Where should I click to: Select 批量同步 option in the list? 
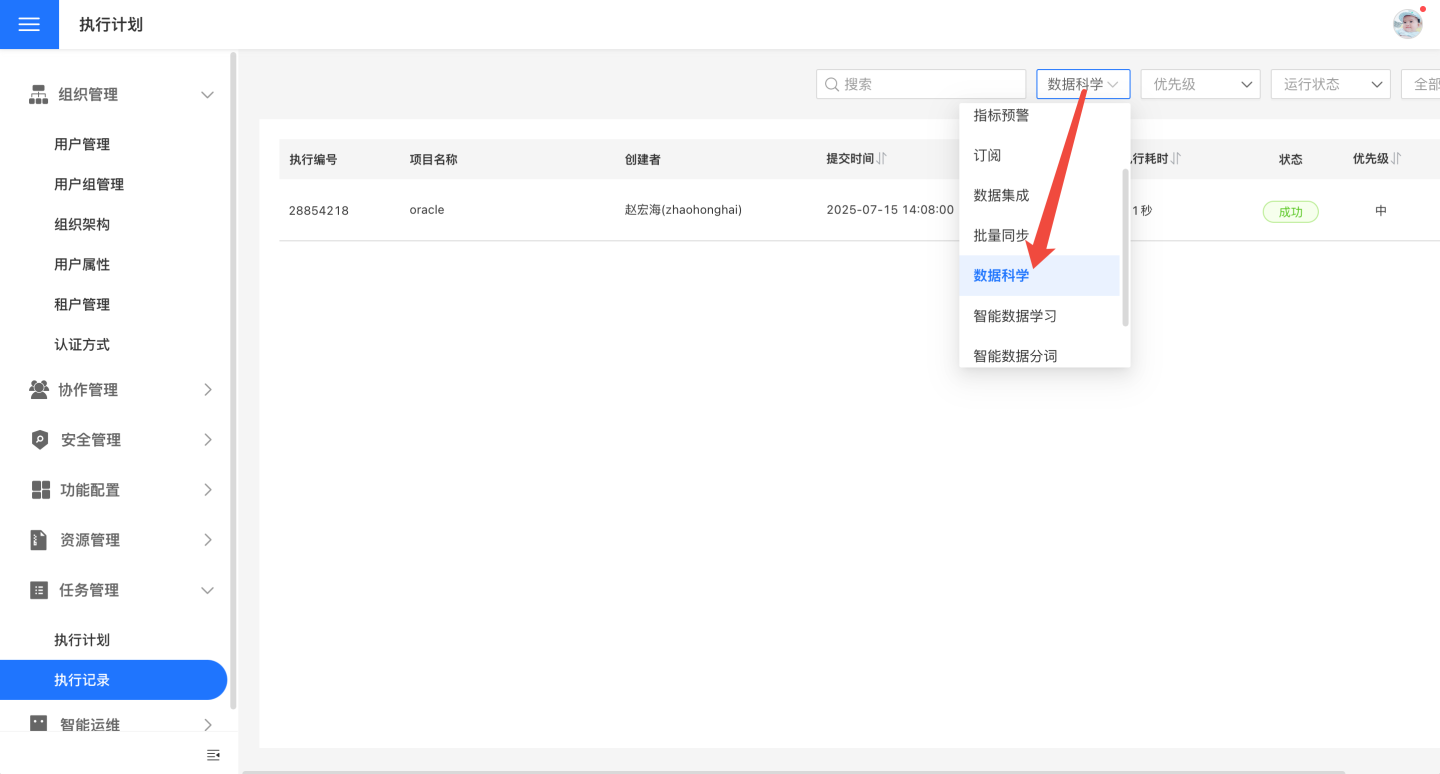tap(1002, 236)
